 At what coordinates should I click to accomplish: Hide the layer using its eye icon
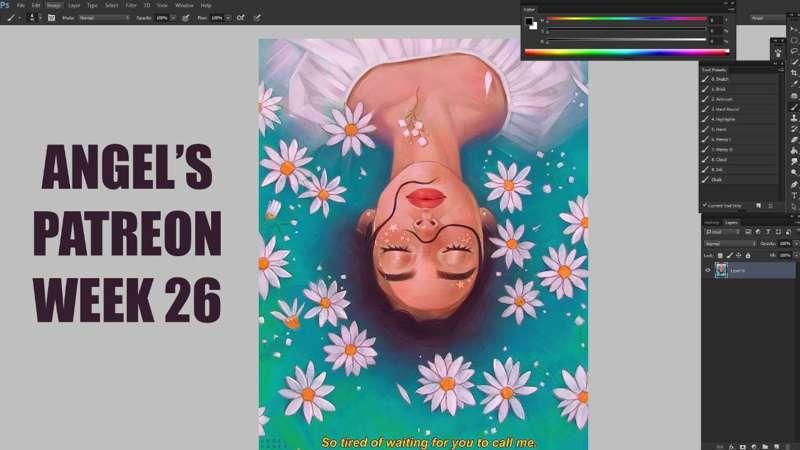[x=708, y=270]
